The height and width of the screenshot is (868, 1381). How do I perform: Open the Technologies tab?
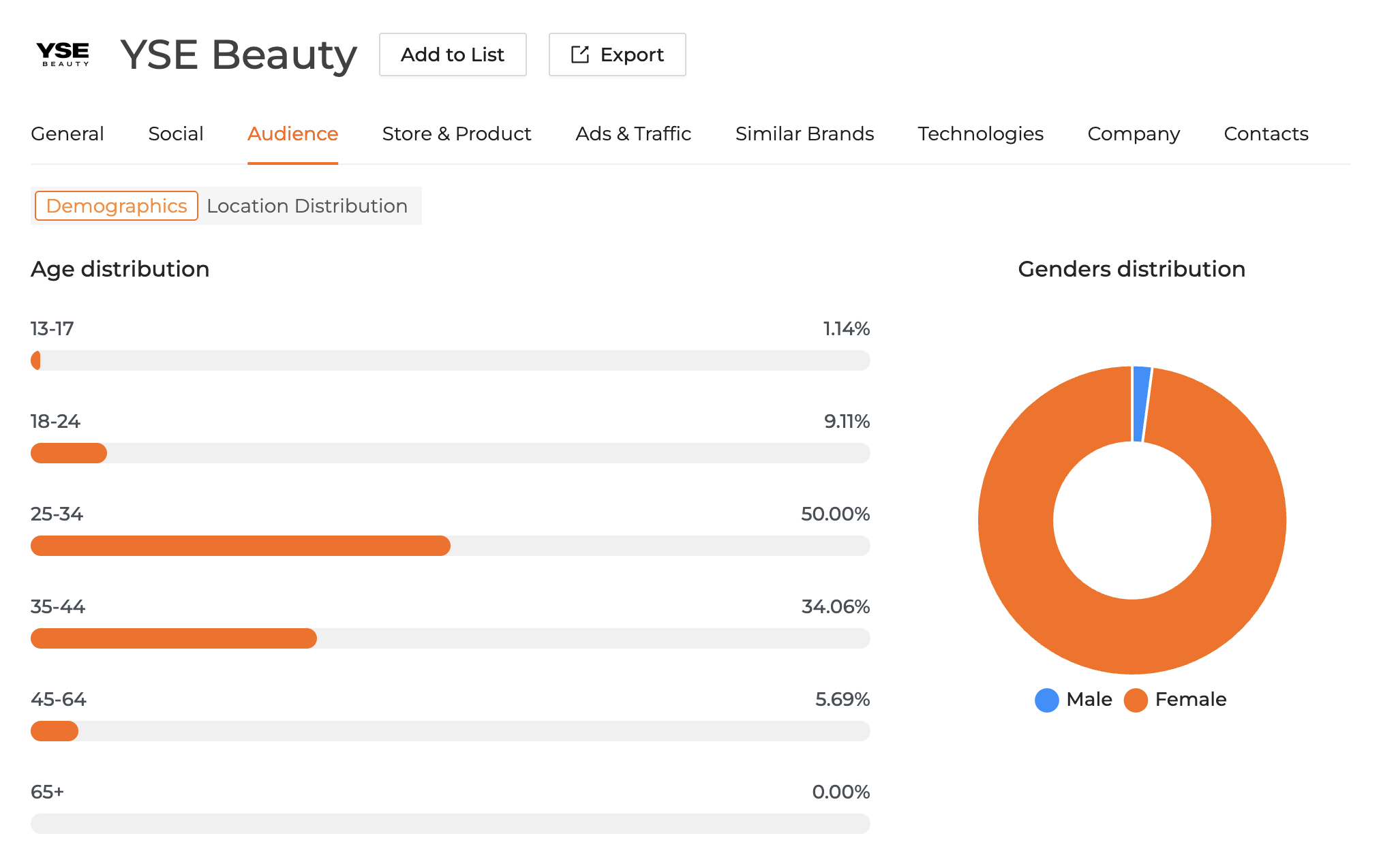coord(980,134)
